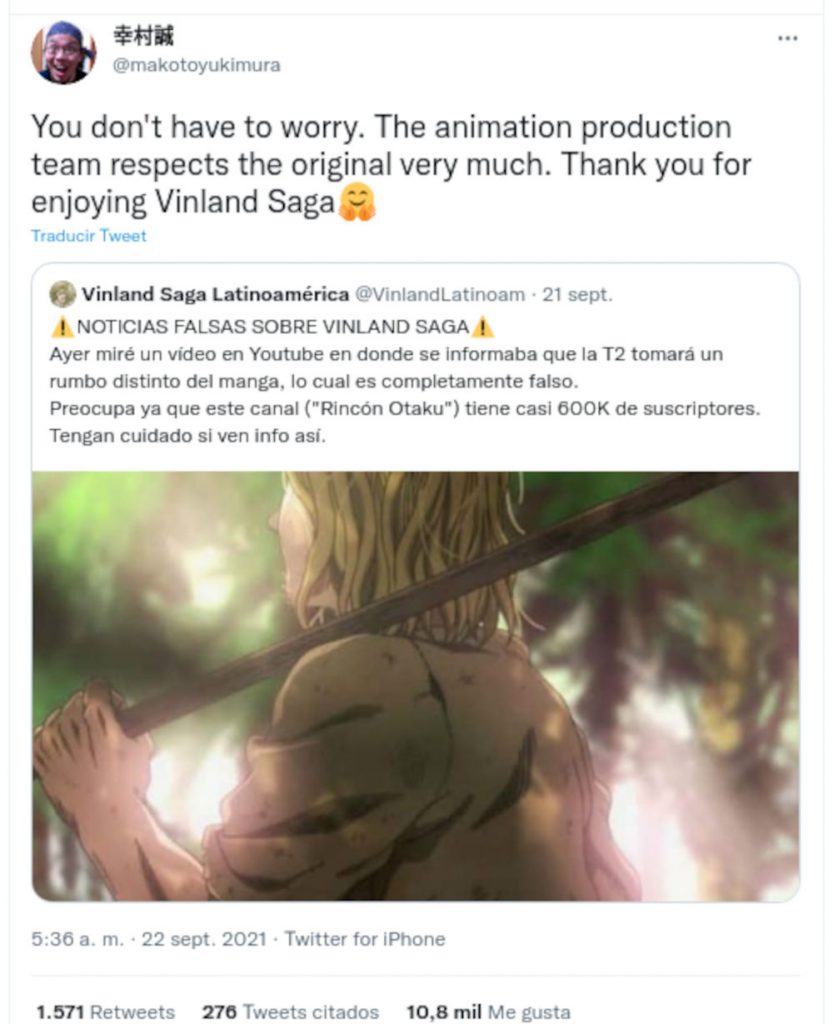View the 10,8 mil Me gusta list

(x=488, y=1012)
